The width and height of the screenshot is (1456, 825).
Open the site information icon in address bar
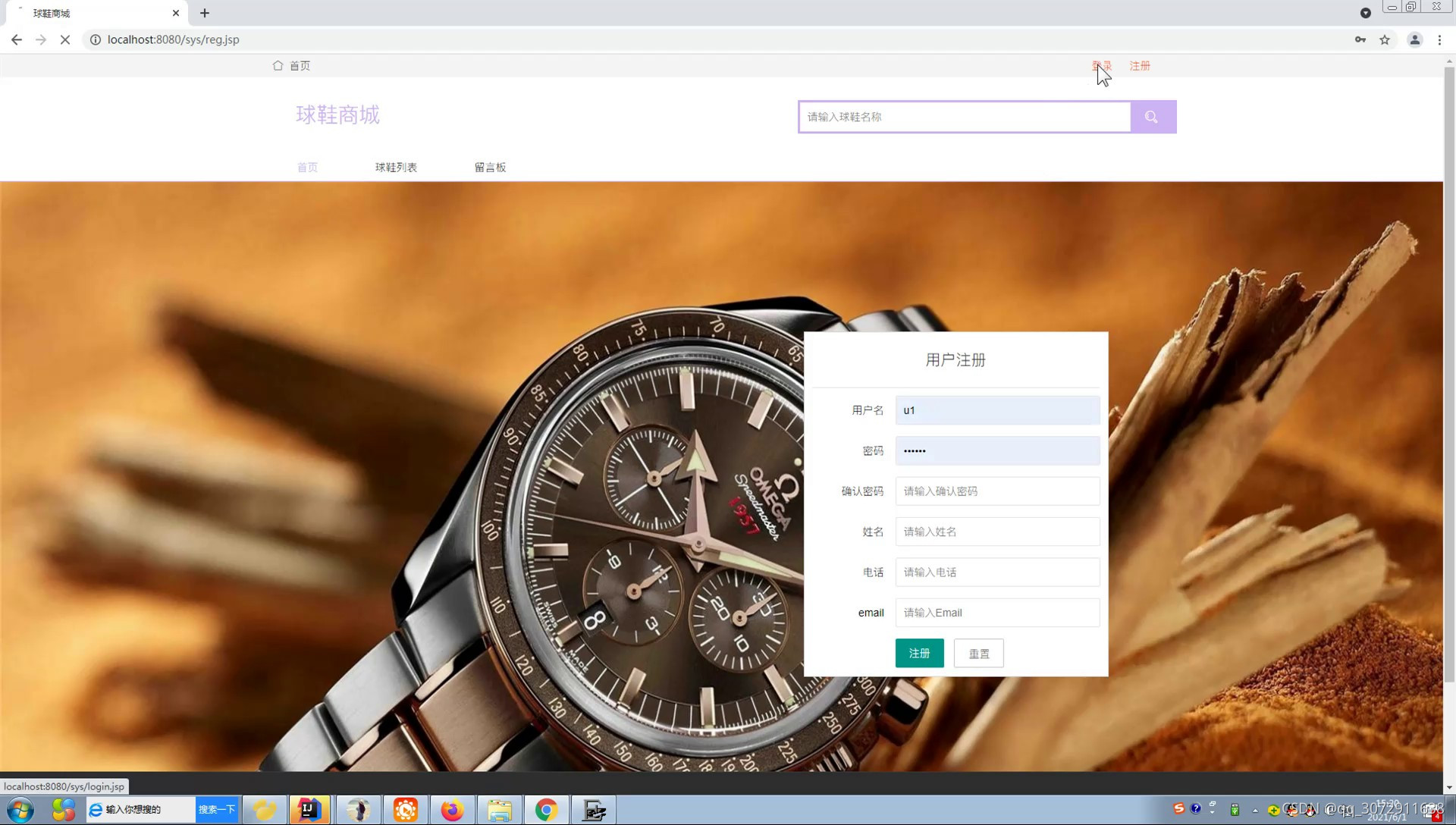(x=96, y=39)
